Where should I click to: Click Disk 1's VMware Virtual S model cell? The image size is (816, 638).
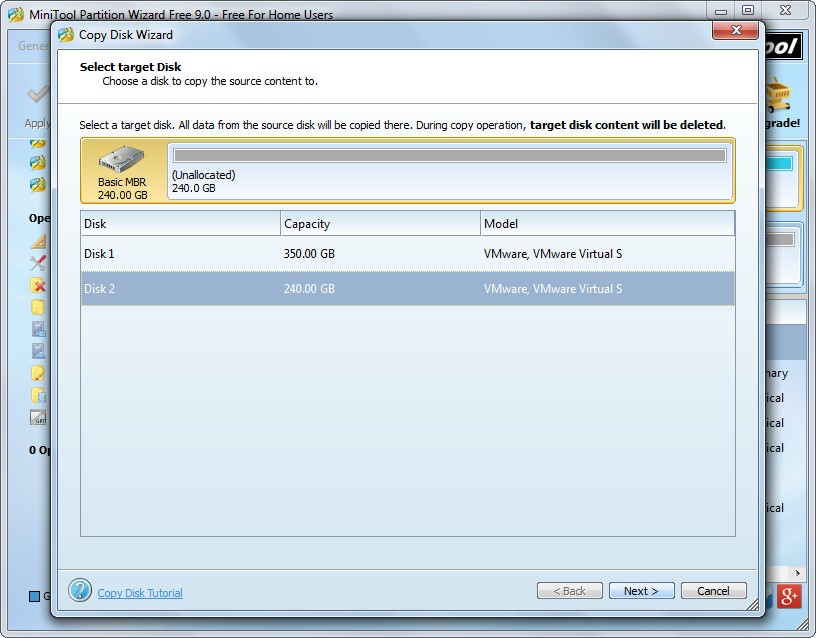click(553, 254)
